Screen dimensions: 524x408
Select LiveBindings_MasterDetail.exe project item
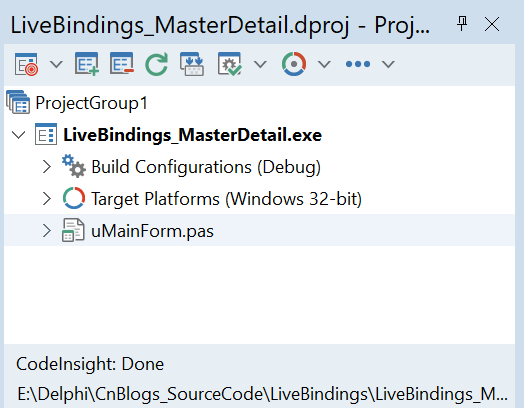(x=192, y=135)
